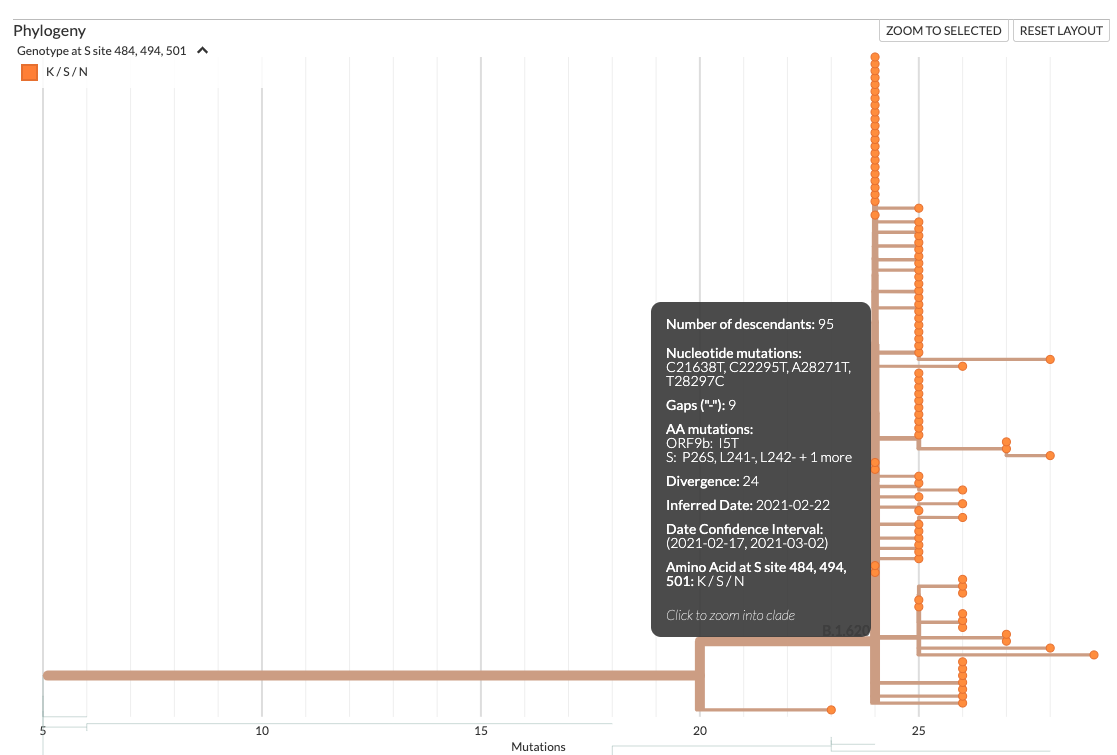Collapse the genotype legend with the chevron
The height and width of the screenshot is (755, 1117).
tap(203, 49)
